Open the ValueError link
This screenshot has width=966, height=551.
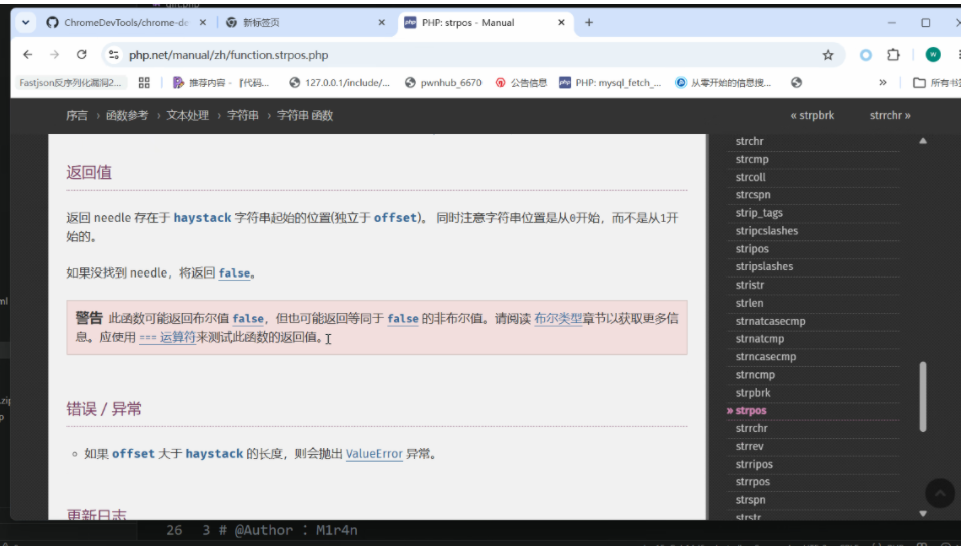coord(374,454)
